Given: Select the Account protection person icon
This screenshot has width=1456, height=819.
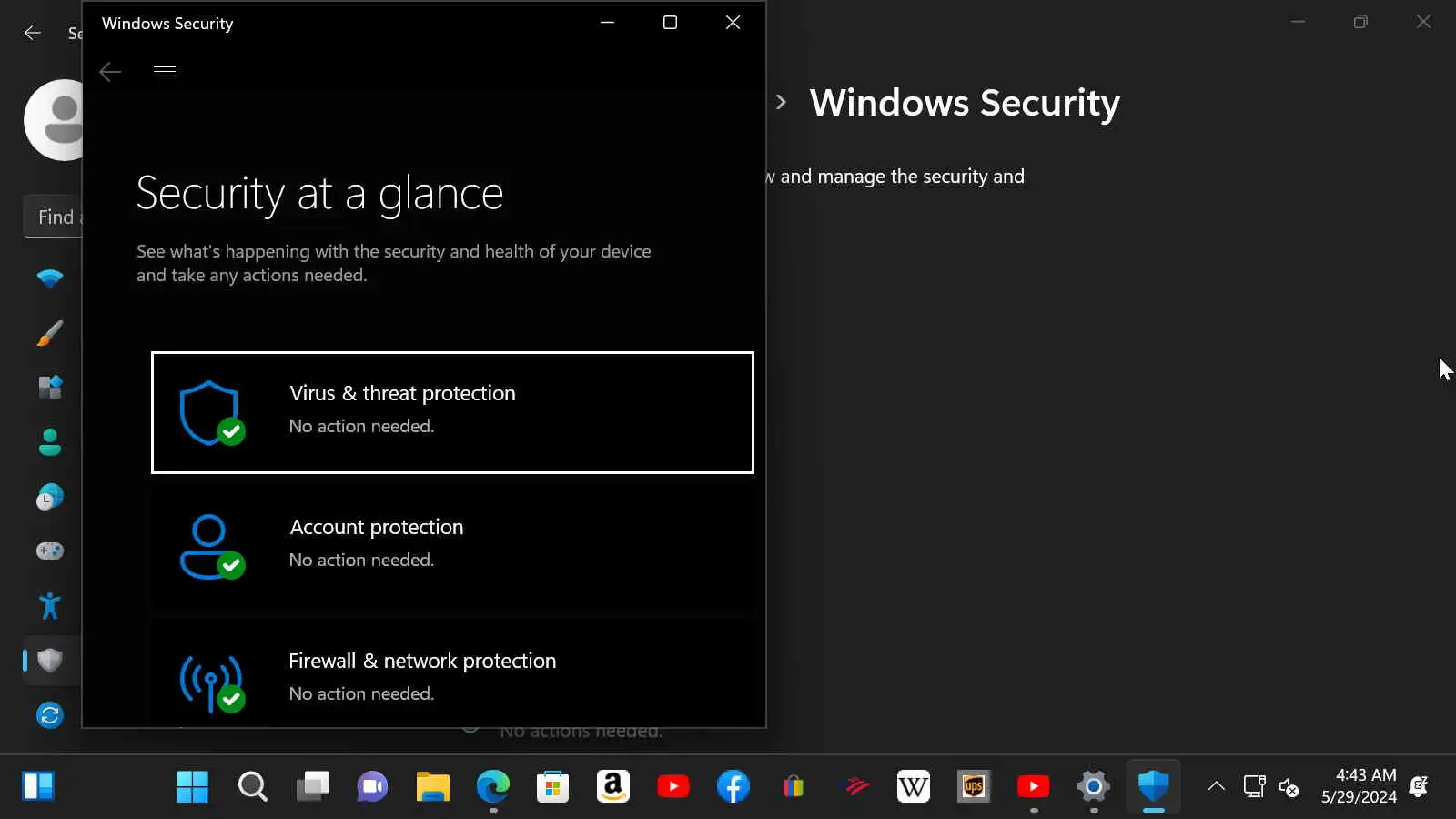Looking at the screenshot, I should 211,547.
